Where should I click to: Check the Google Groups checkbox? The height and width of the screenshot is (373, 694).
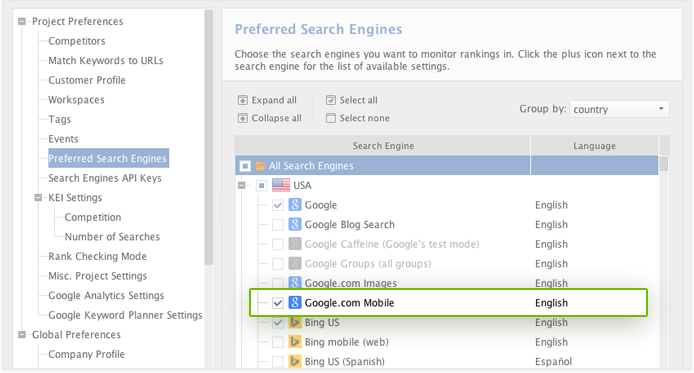(x=278, y=264)
